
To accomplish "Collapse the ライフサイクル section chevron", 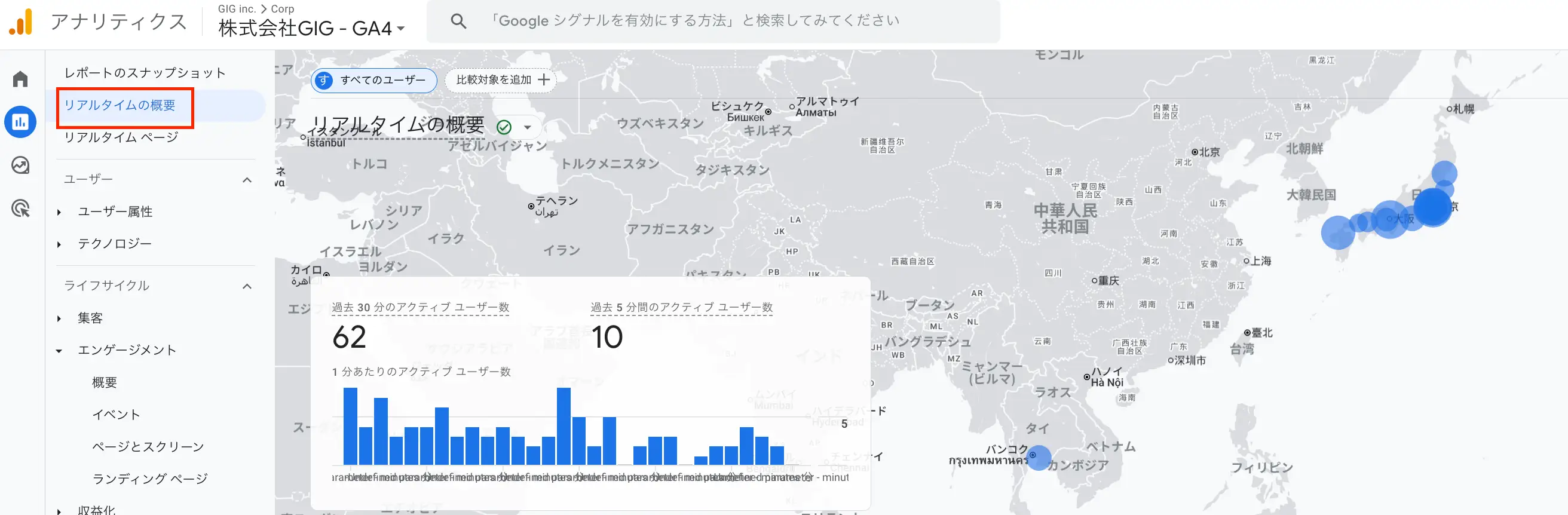I will point(247,286).
